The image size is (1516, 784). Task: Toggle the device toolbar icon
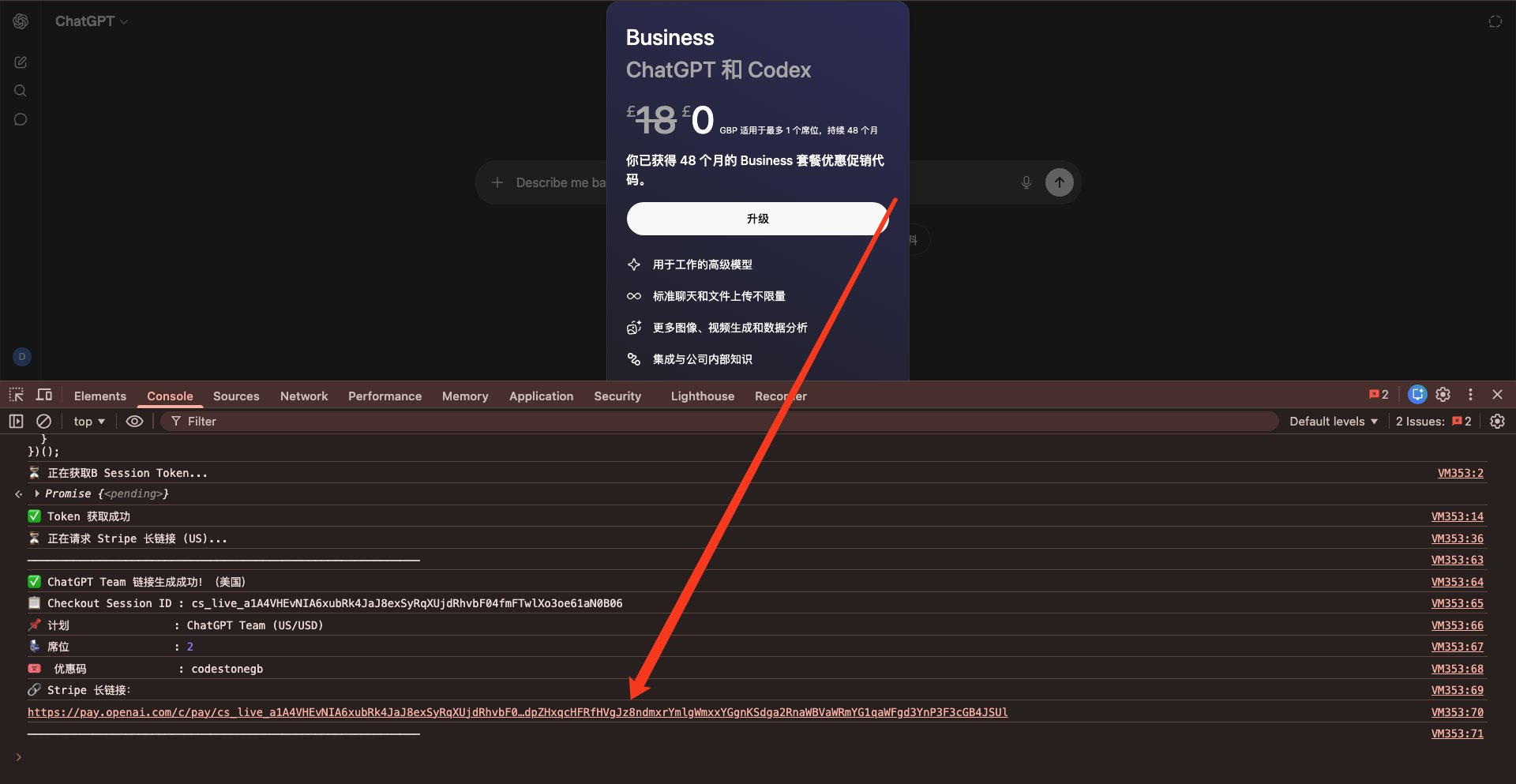[x=44, y=395]
